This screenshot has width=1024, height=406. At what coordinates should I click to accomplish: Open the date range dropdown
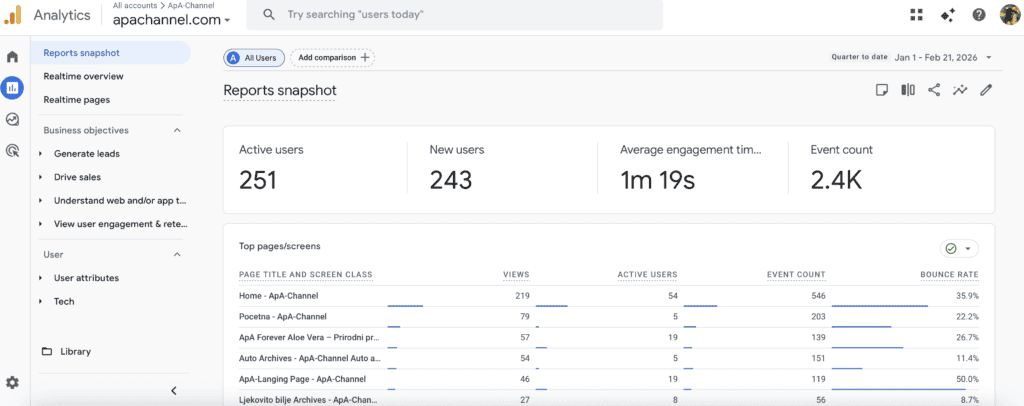coord(989,57)
